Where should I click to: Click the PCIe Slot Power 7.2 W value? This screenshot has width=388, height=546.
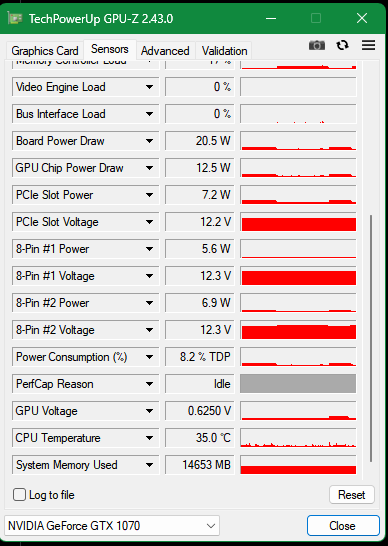200,195
